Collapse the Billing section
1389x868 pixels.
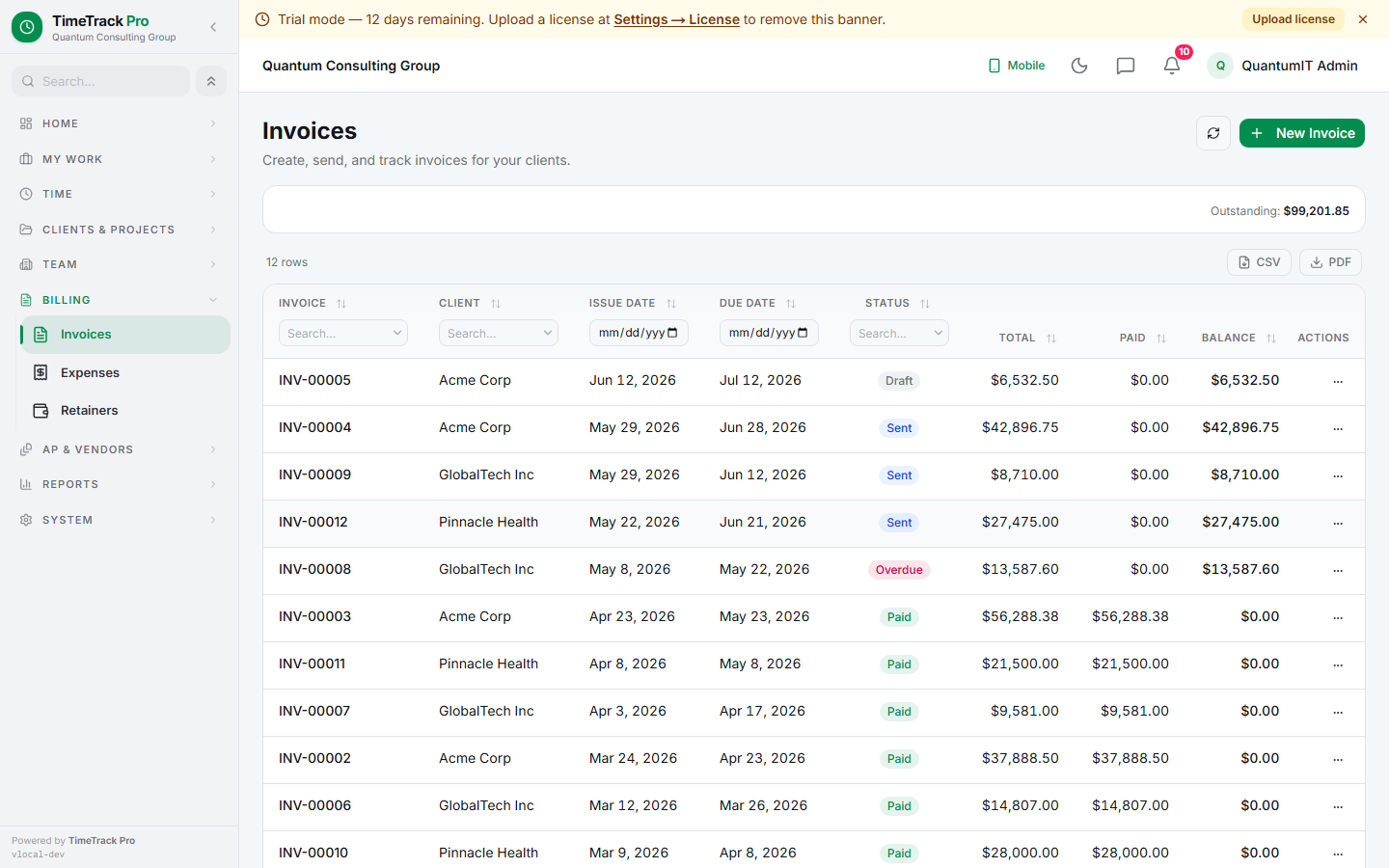(x=119, y=300)
